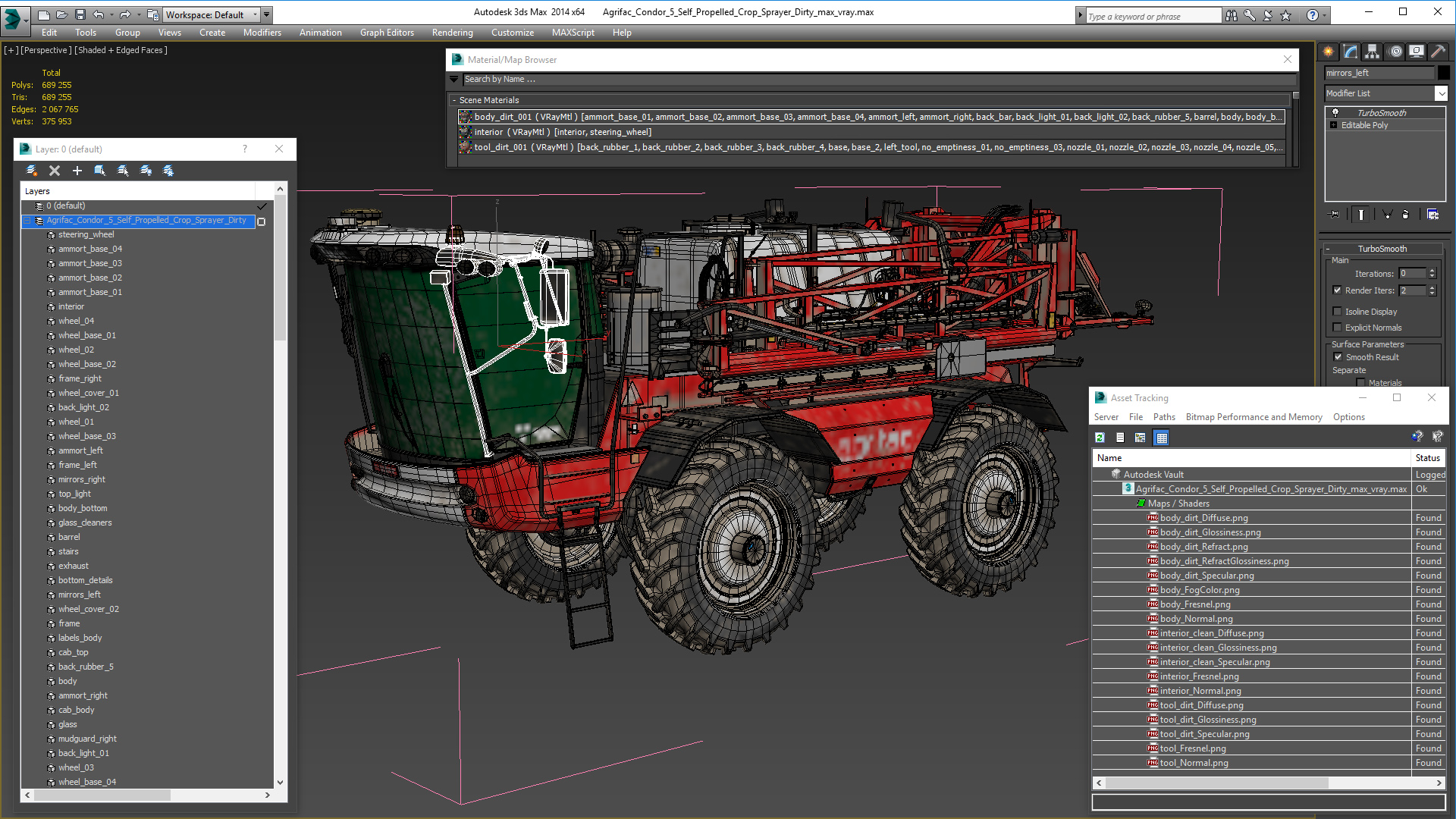
Task: Open the Modifiers menu
Action: (262, 33)
